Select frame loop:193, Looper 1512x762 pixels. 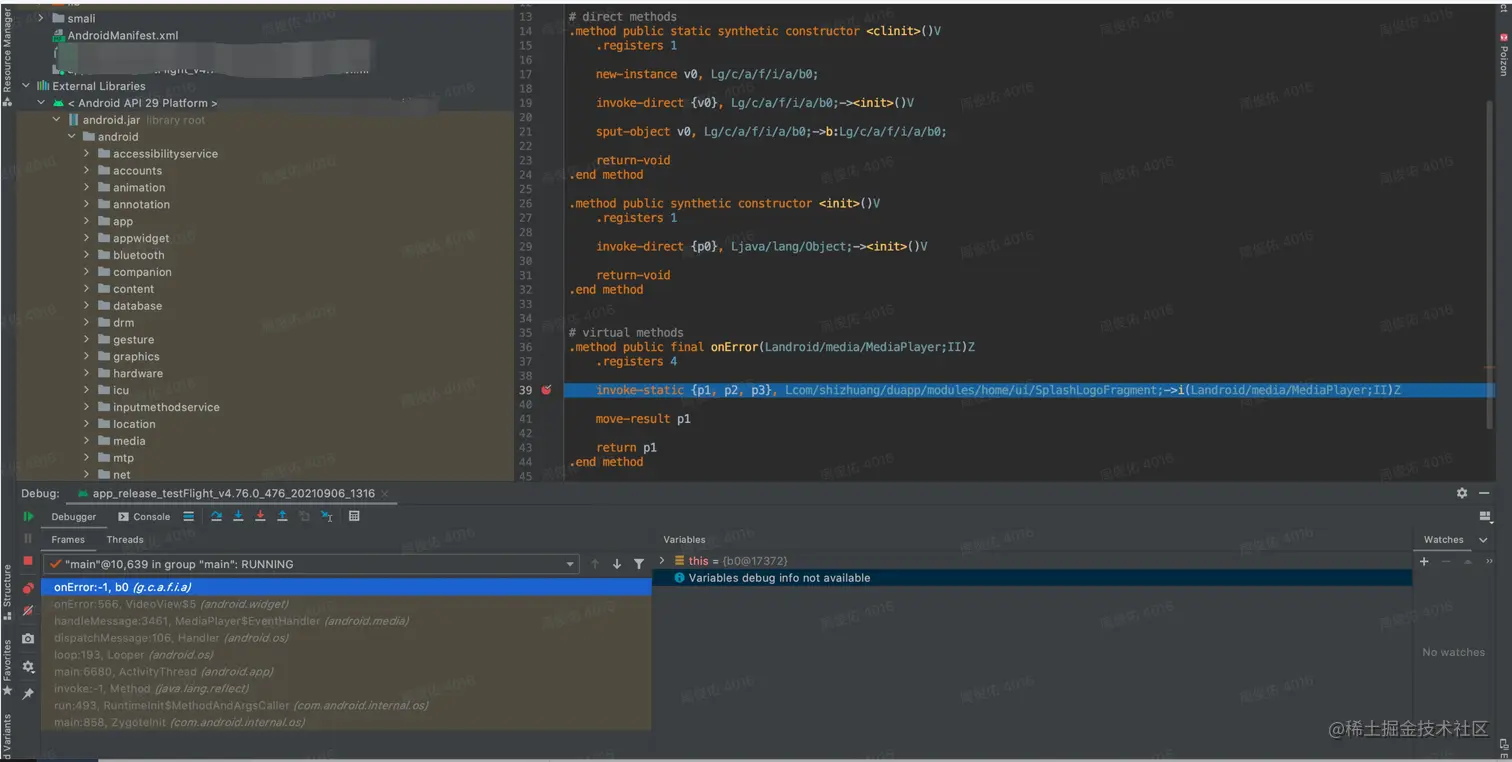click(346, 655)
